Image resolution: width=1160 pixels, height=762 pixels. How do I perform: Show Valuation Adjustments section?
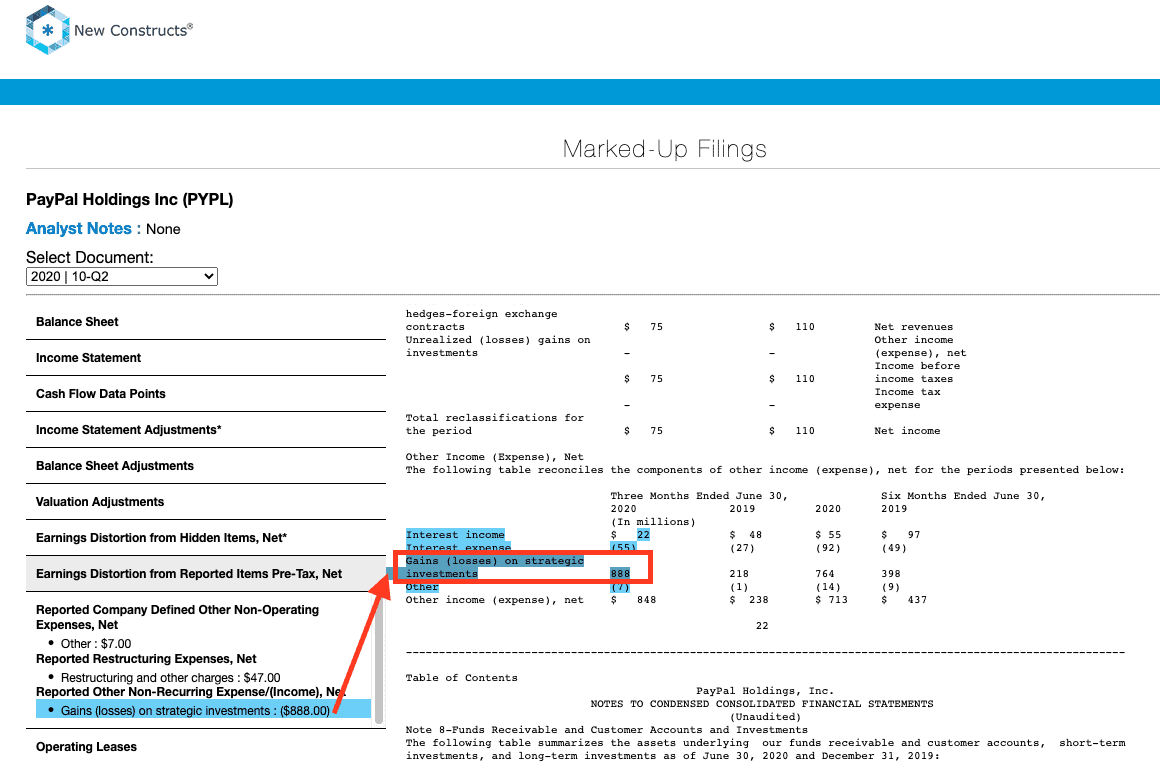[206, 502]
